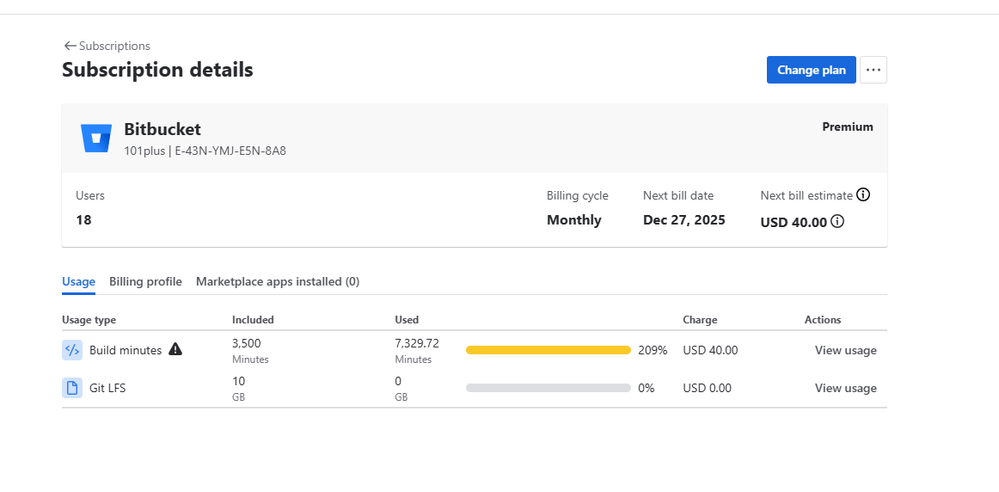Click the Git LFS row label
Viewport: 999px width, 492px height.
coord(108,387)
